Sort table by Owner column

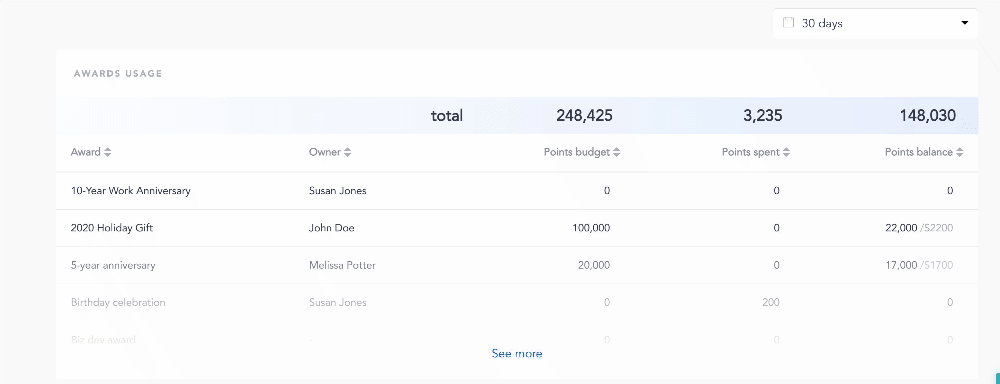coord(330,152)
